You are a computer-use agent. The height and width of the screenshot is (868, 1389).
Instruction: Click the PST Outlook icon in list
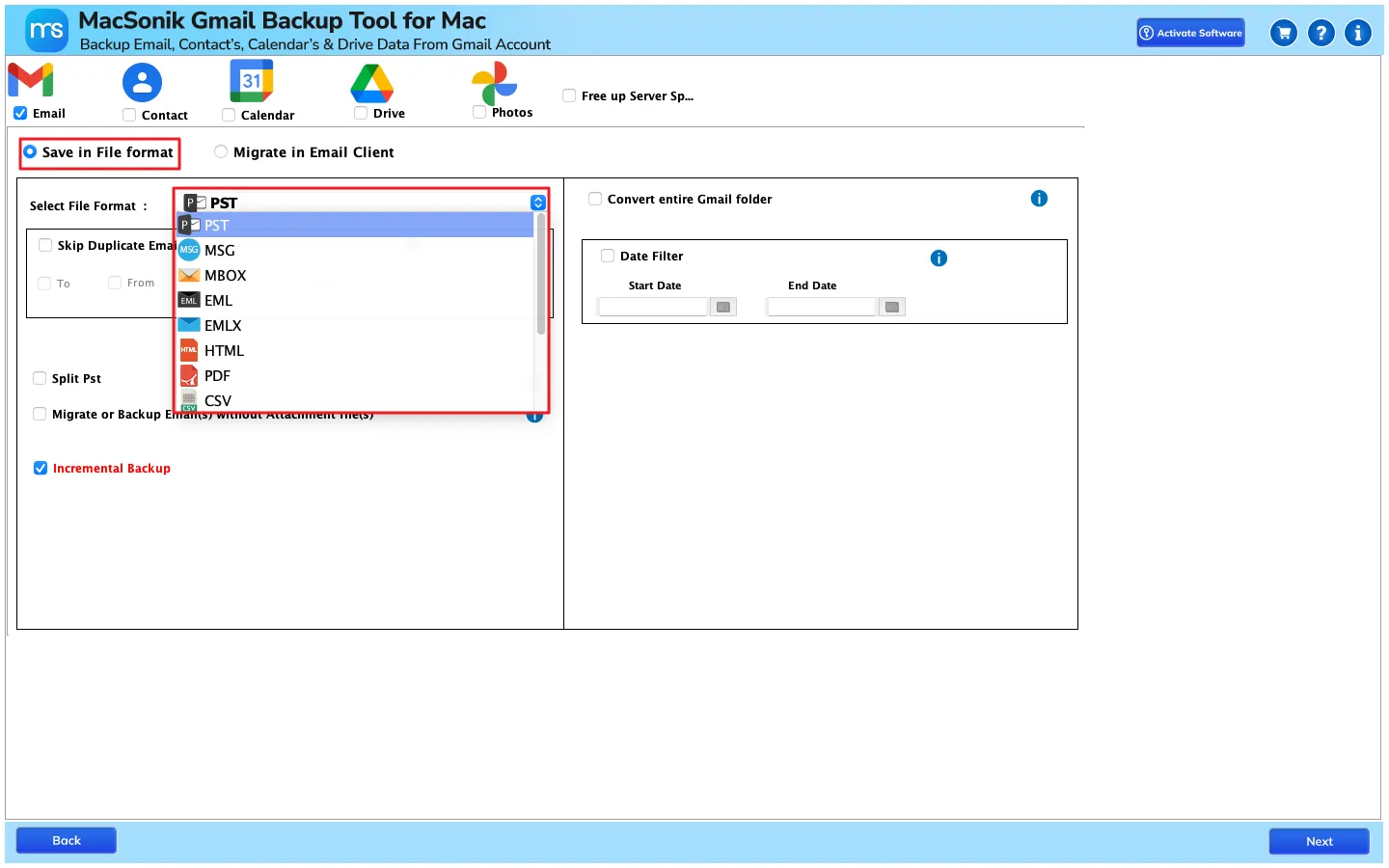click(189, 225)
